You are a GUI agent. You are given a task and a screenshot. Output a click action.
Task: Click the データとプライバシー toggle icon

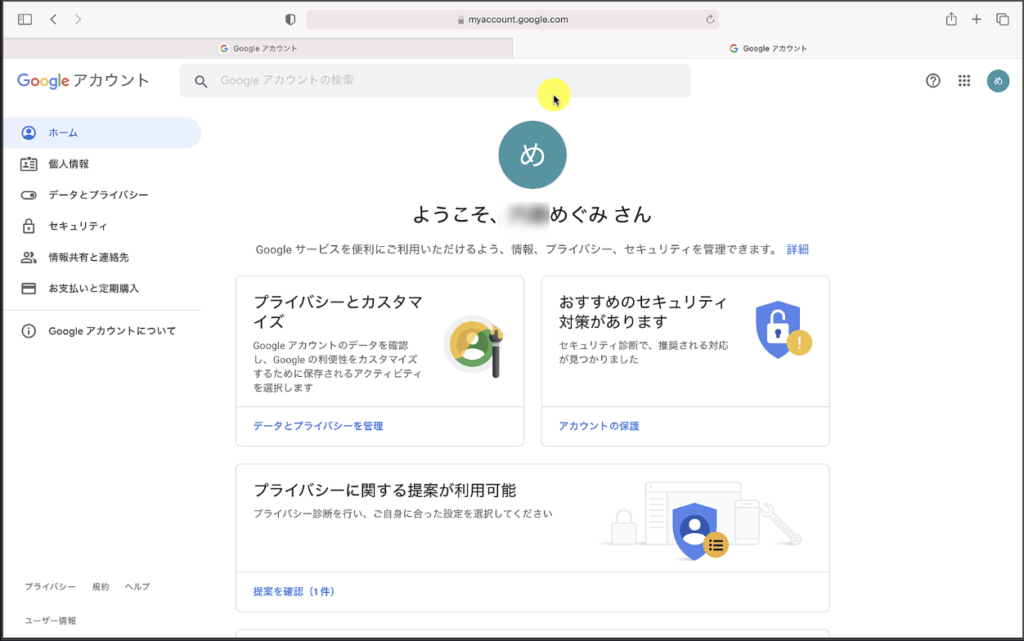29,195
